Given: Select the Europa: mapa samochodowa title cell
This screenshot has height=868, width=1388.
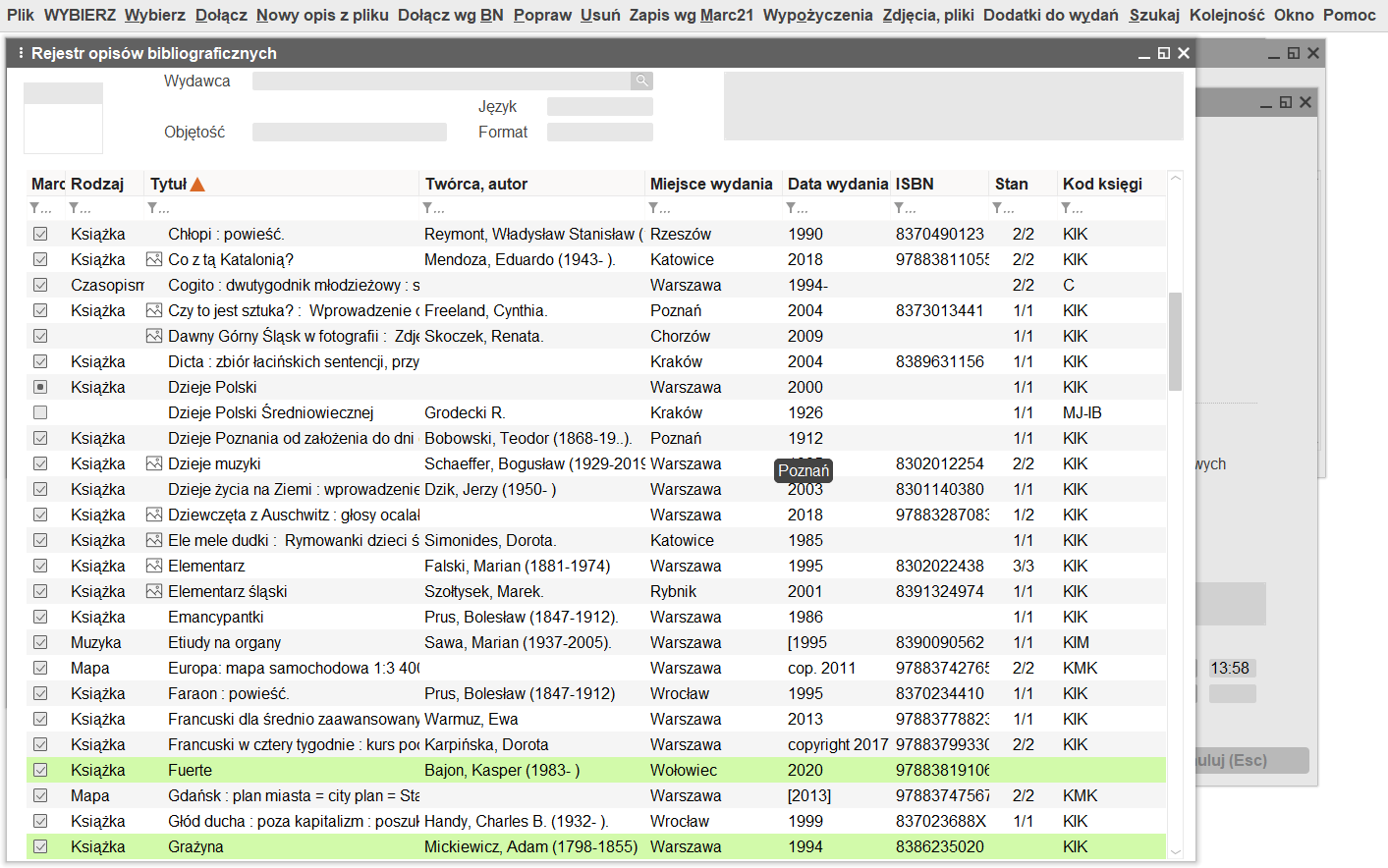Looking at the screenshot, I should [x=282, y=668].
